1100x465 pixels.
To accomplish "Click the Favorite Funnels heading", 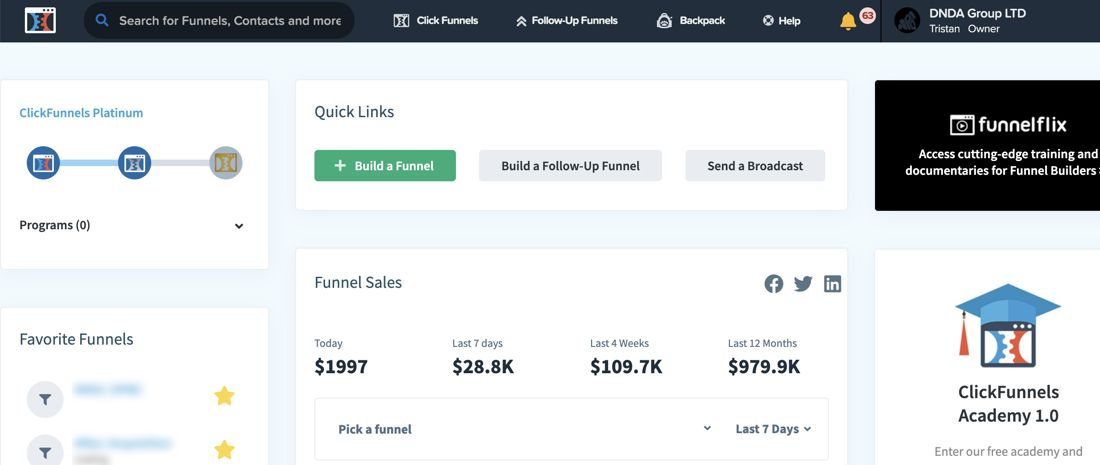I will click(76, 339).
